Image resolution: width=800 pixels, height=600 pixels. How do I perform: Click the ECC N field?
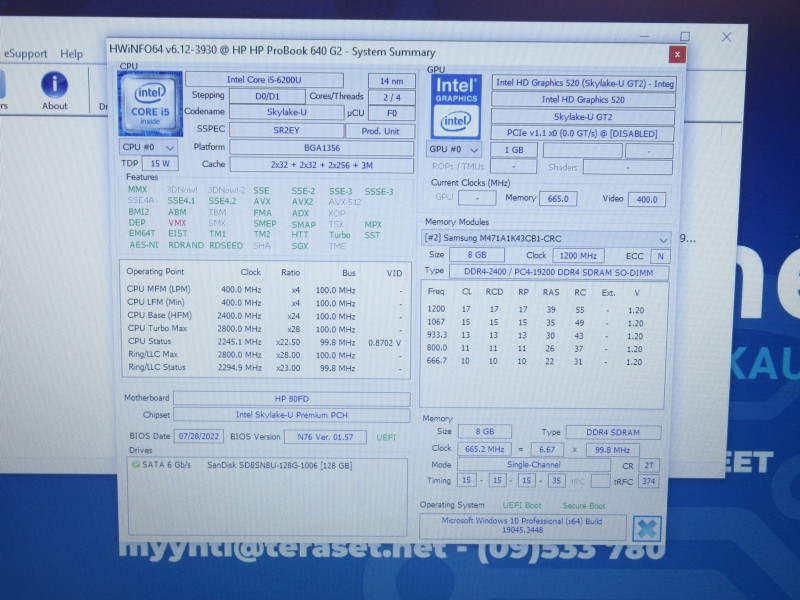660,256
